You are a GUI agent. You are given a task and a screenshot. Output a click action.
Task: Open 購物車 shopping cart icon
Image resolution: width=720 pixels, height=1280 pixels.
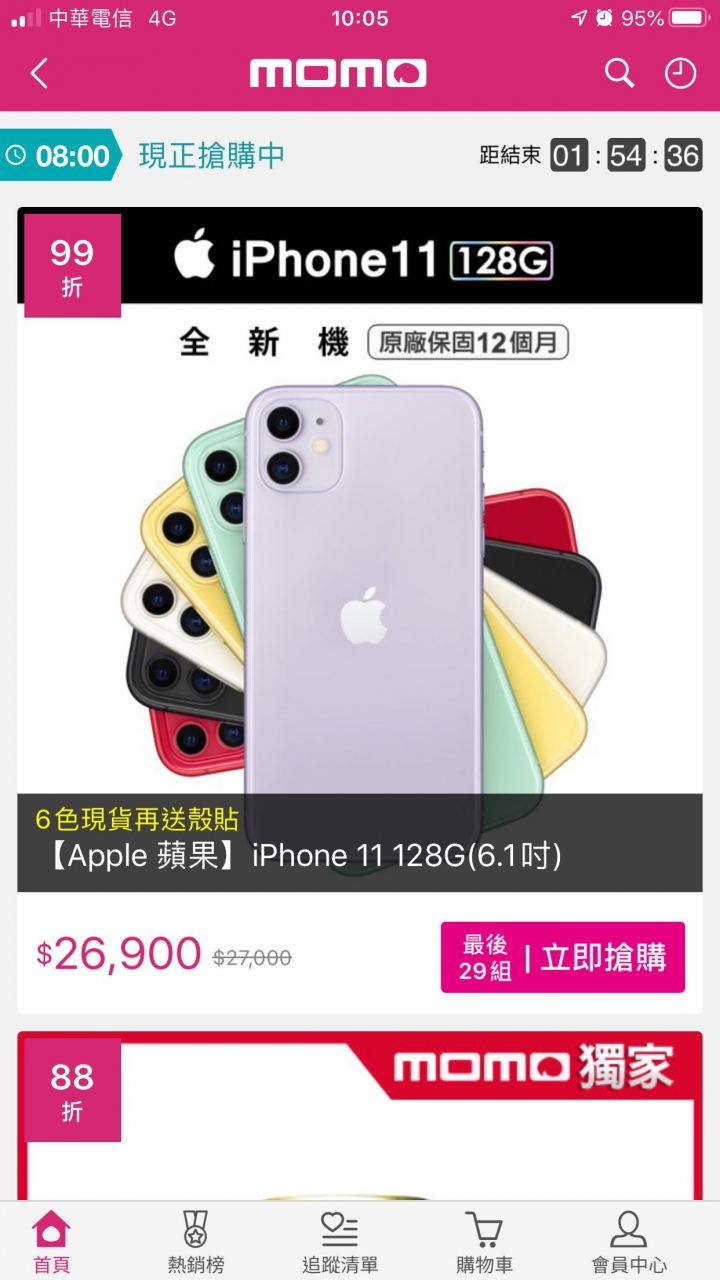coord(484,1241)
